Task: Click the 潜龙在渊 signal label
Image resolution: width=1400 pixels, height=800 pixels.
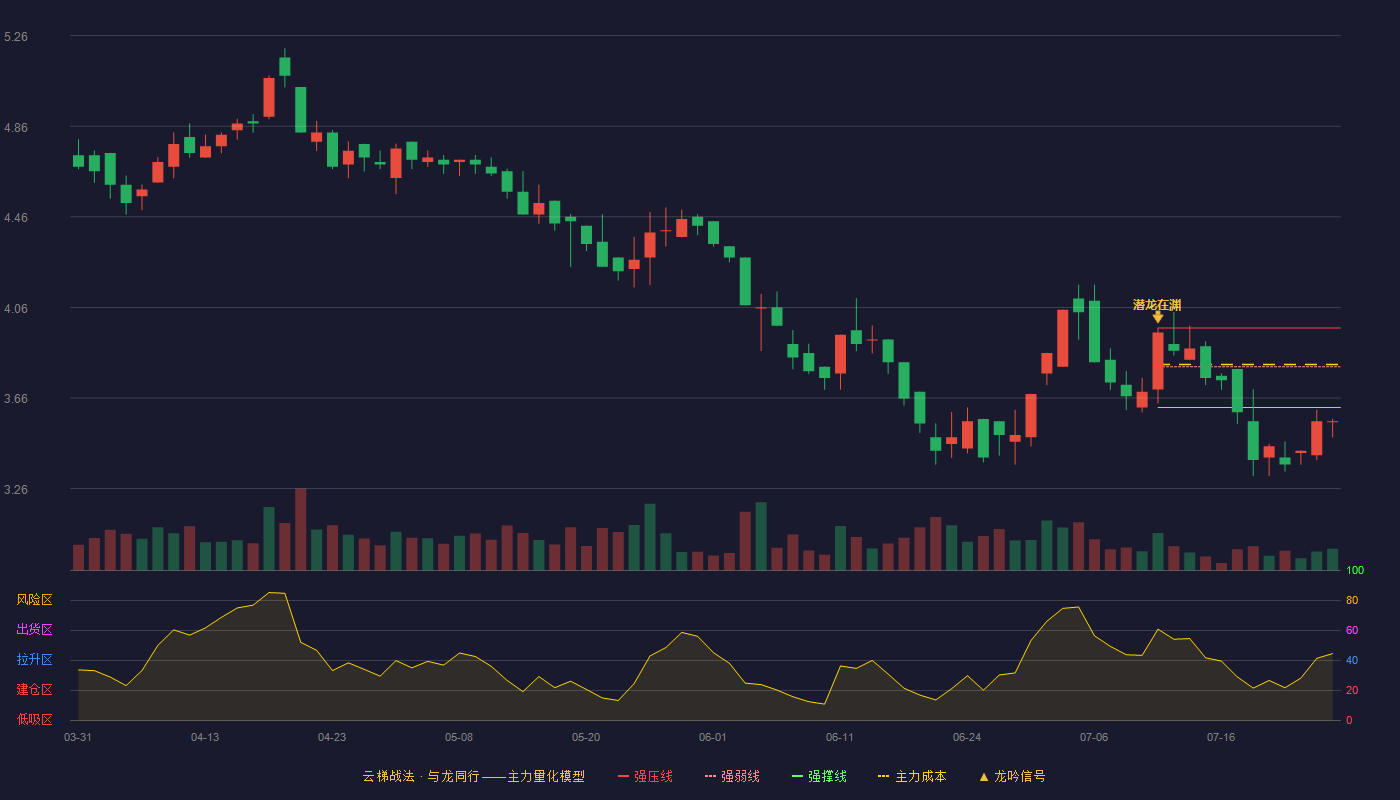Action: pos(1157,305)
